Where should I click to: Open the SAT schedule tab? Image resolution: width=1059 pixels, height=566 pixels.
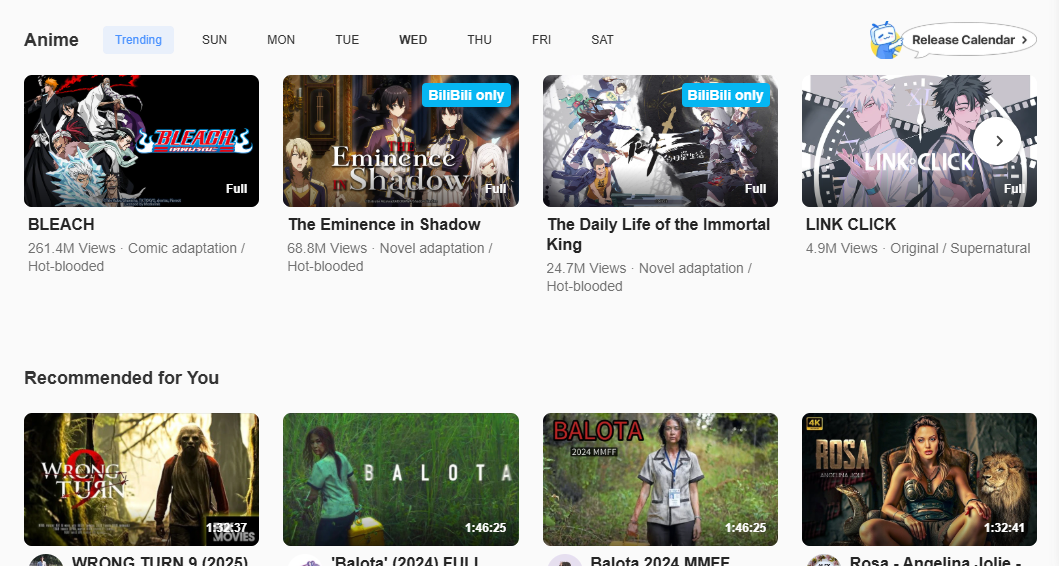click(602, 40)
